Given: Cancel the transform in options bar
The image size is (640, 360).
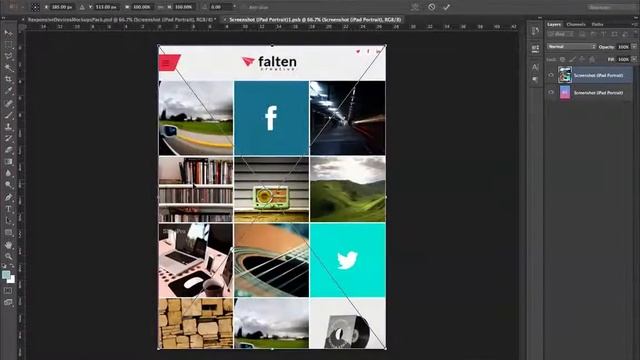Looking at the screenshot, I should 431,7.
